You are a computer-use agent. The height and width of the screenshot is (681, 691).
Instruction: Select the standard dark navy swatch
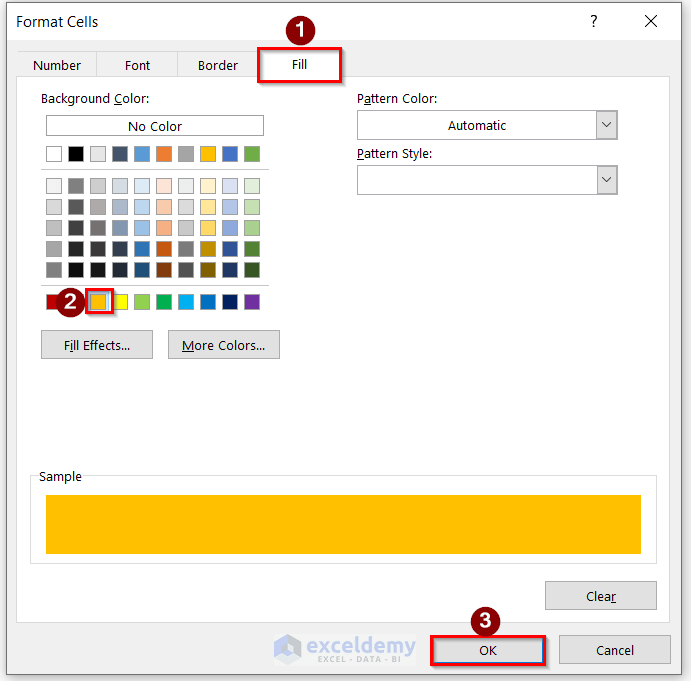(230, 302)
